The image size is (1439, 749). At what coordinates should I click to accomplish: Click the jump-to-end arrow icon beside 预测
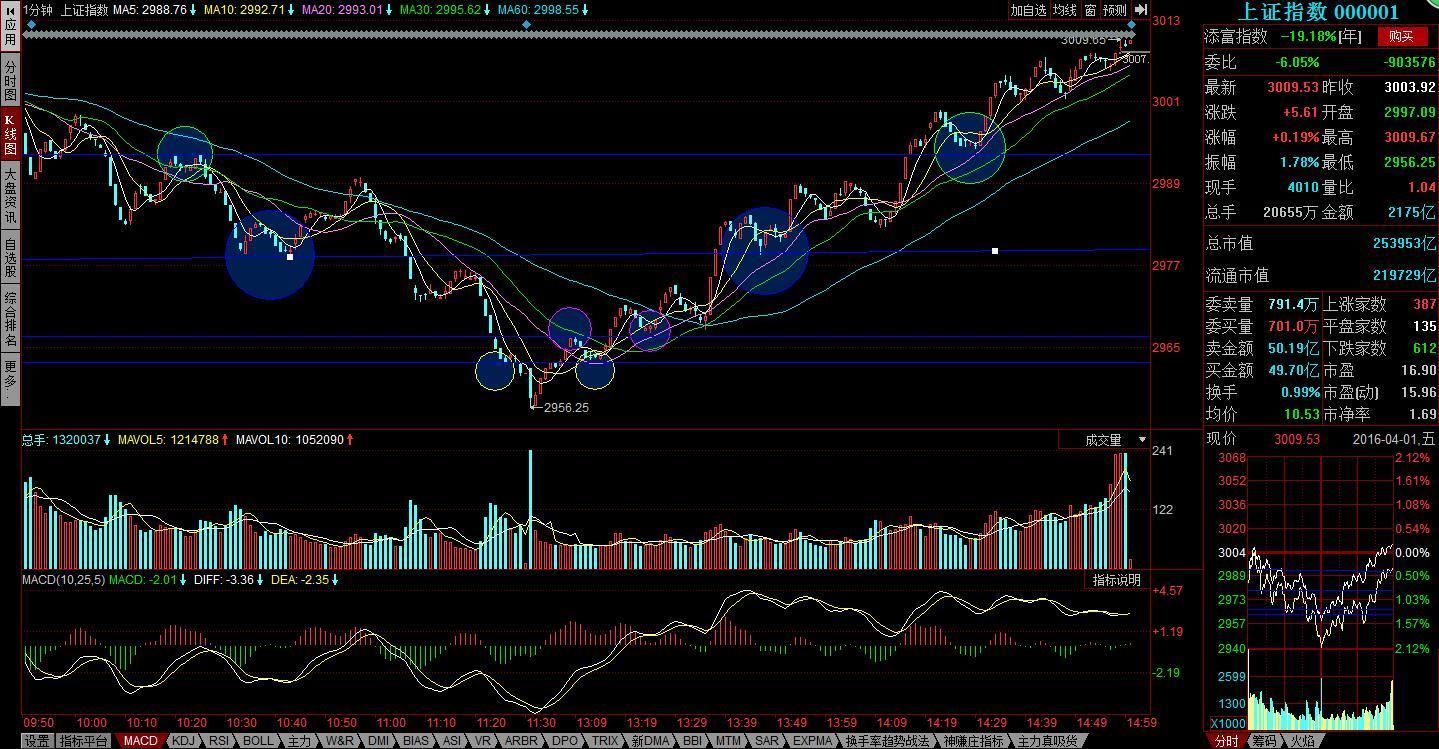coord(1140,10)
